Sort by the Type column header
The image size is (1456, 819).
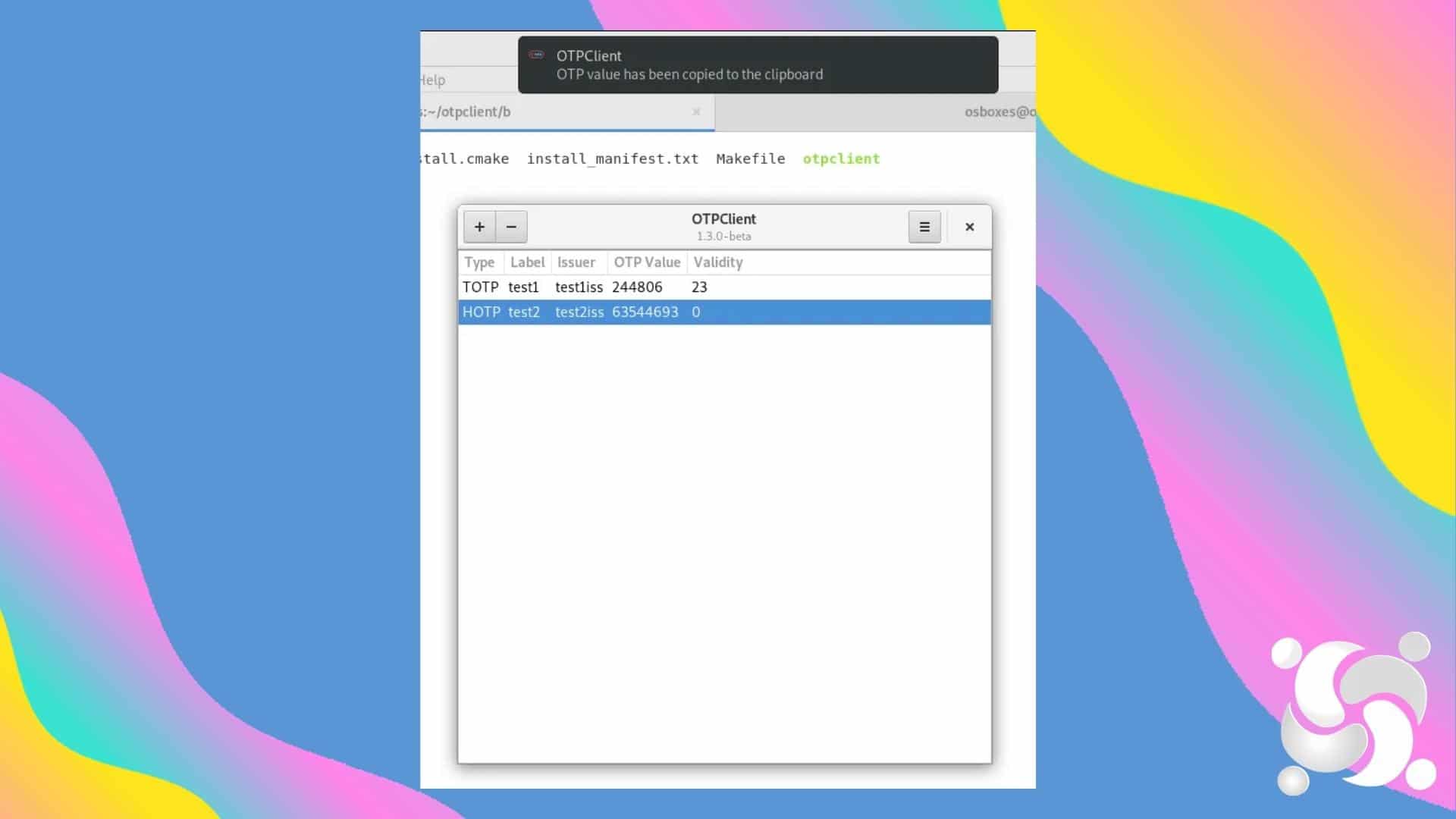[x=480, y=262]
